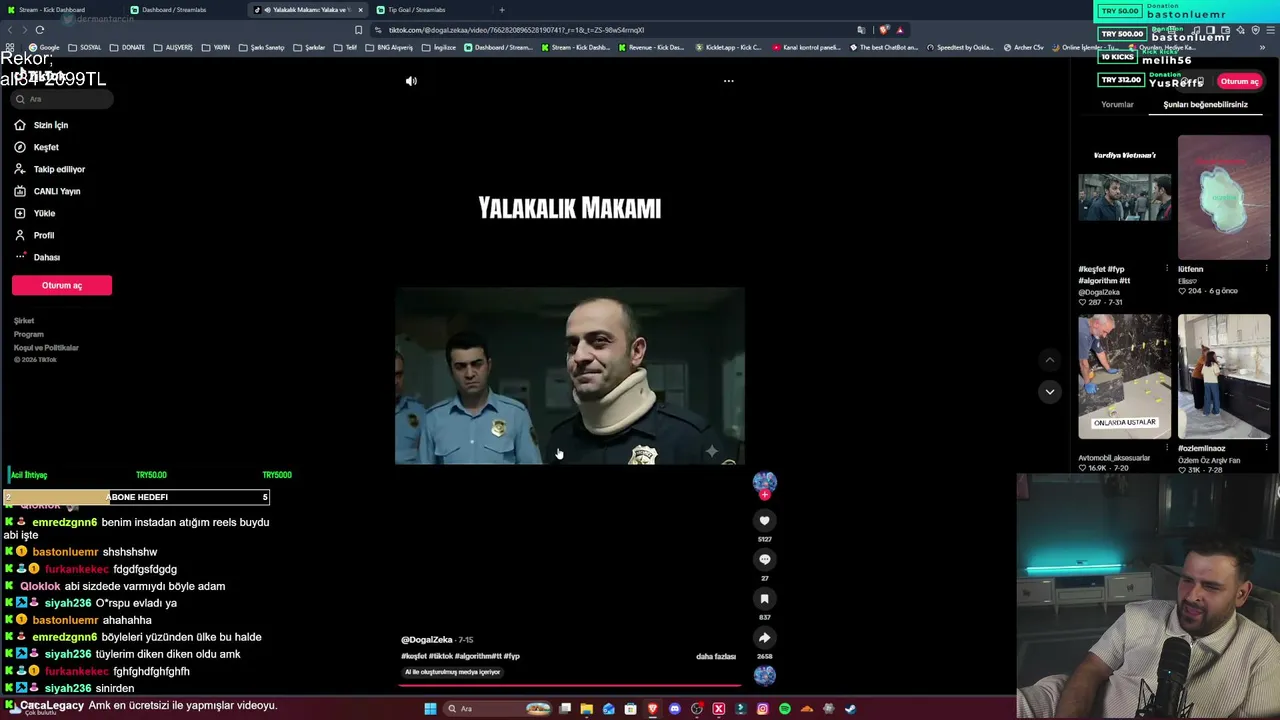Mute the TikTok video sound
This screenshot has width=1280, height=720.
click(411, 81)
